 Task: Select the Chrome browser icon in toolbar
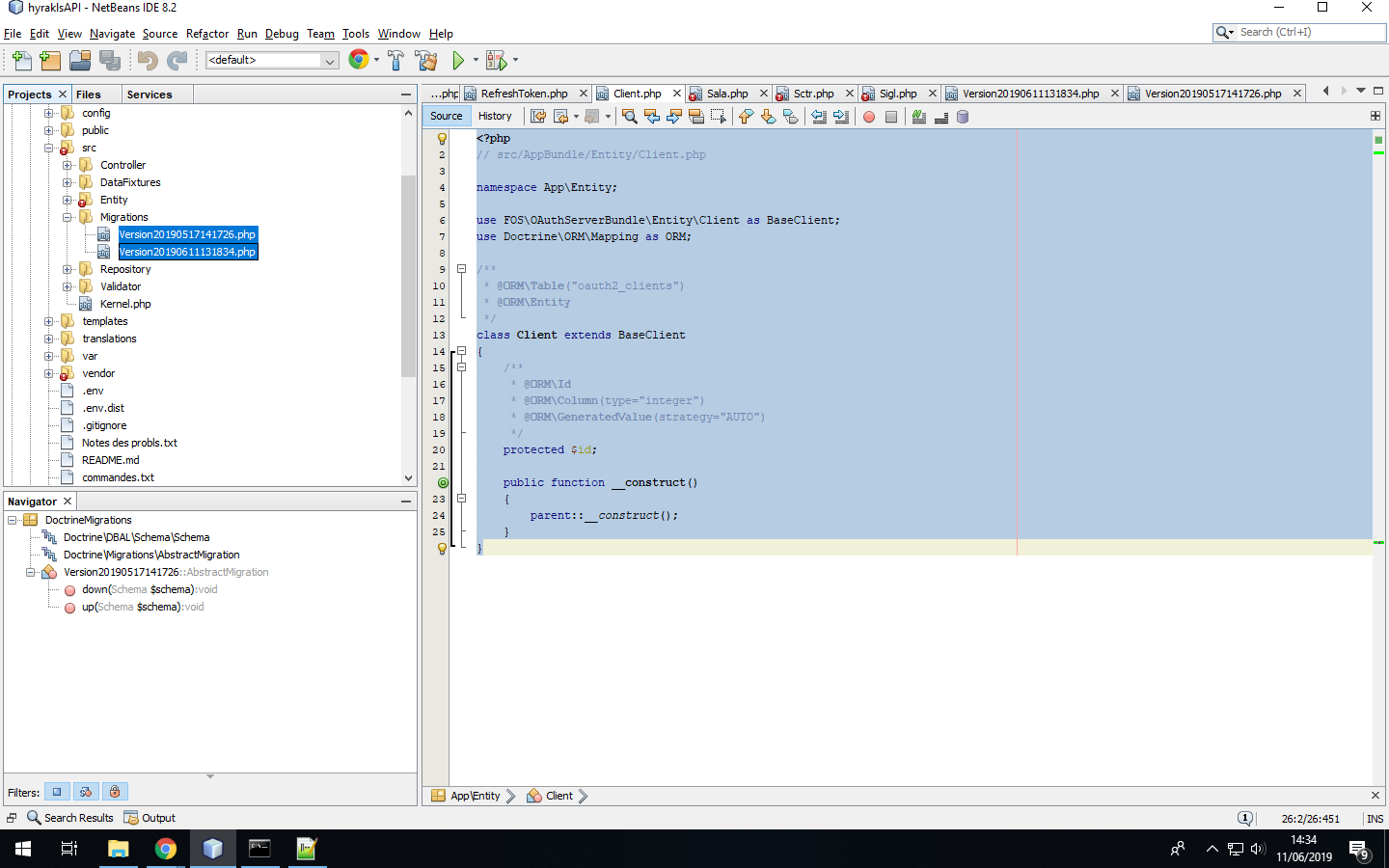(x=359, y=60)
